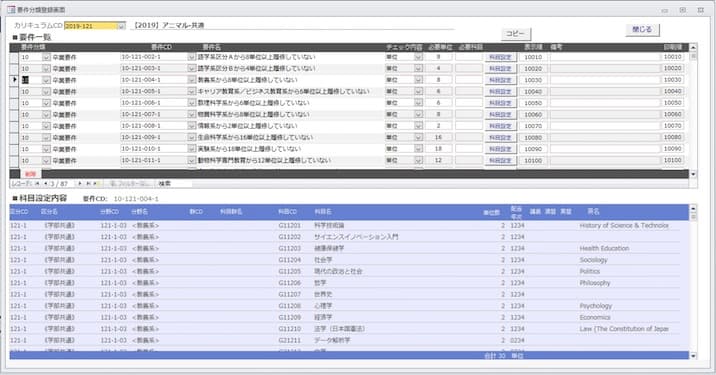Click the print order value 10040
716x375 pixels.
(673, 91)
